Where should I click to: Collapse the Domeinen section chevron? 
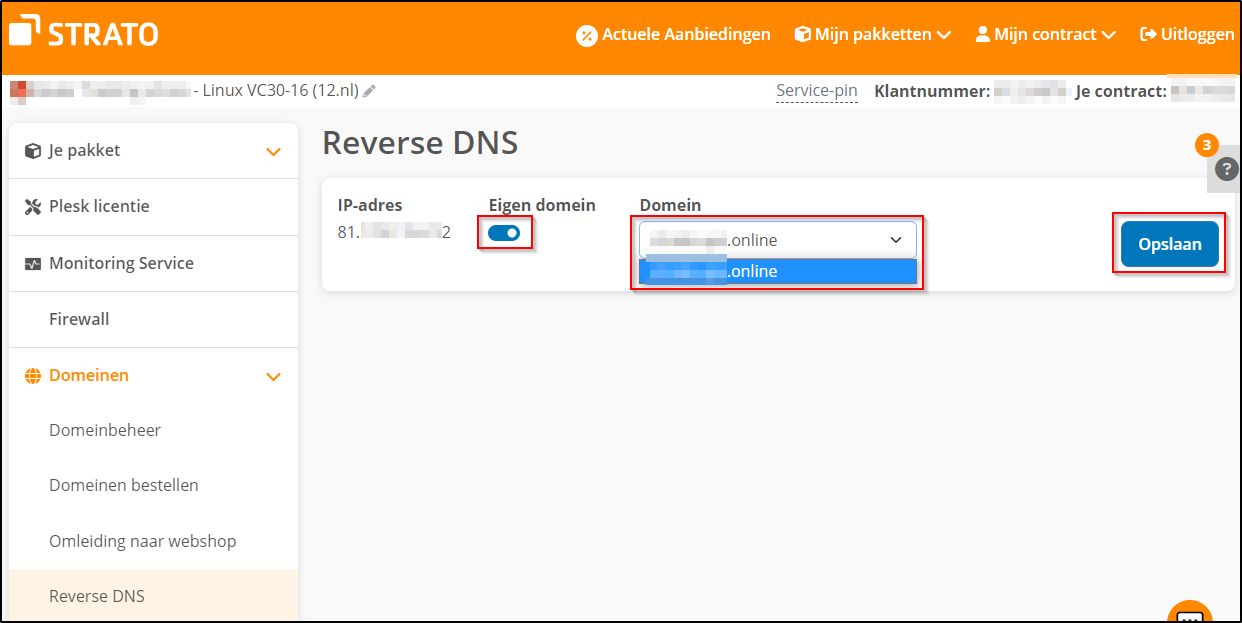[x=273, y=377]
